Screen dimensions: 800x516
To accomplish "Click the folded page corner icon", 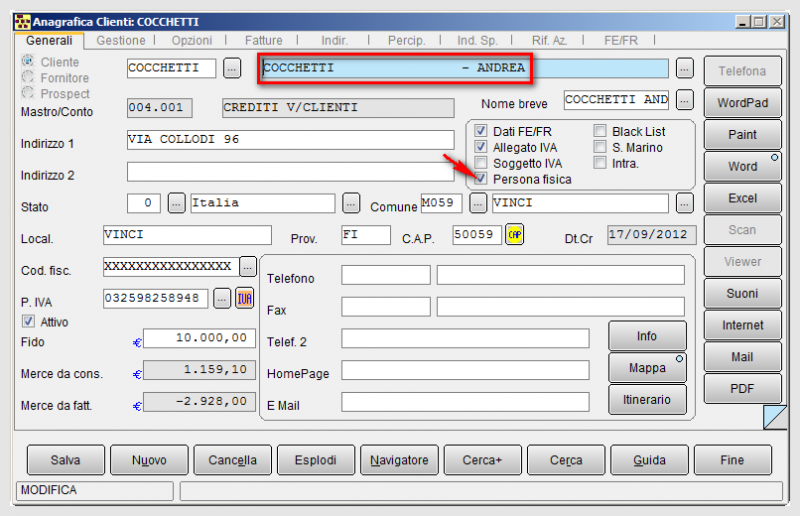I will (774, 417).
